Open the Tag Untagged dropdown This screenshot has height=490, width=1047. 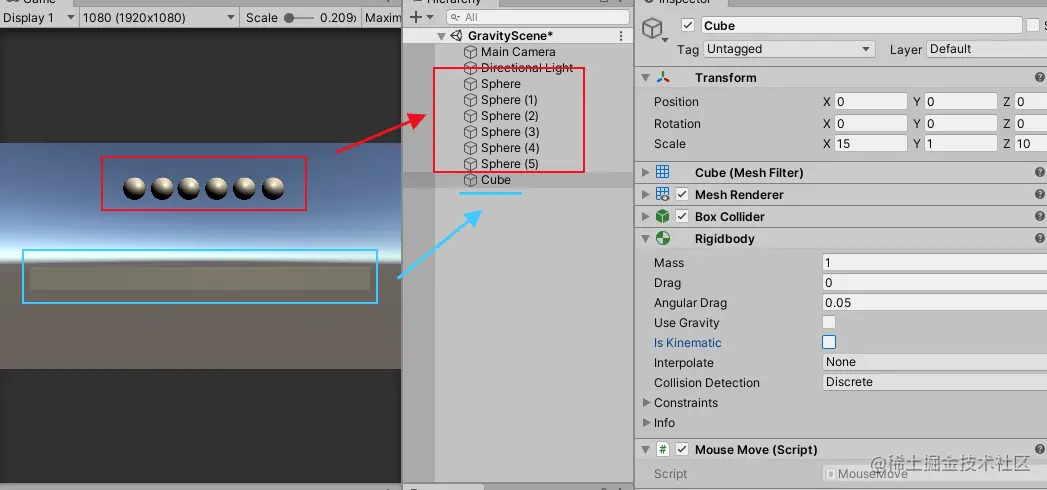(x=789, y=49)
